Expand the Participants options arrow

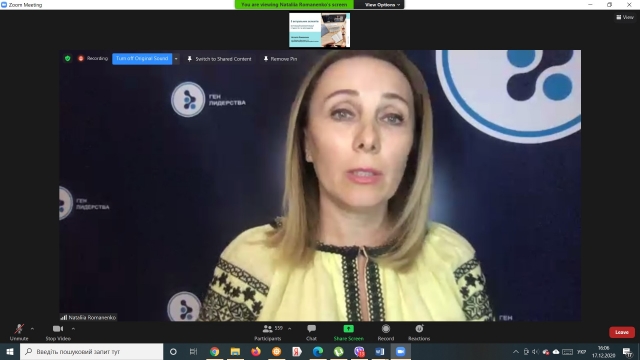tap(289, 329)
